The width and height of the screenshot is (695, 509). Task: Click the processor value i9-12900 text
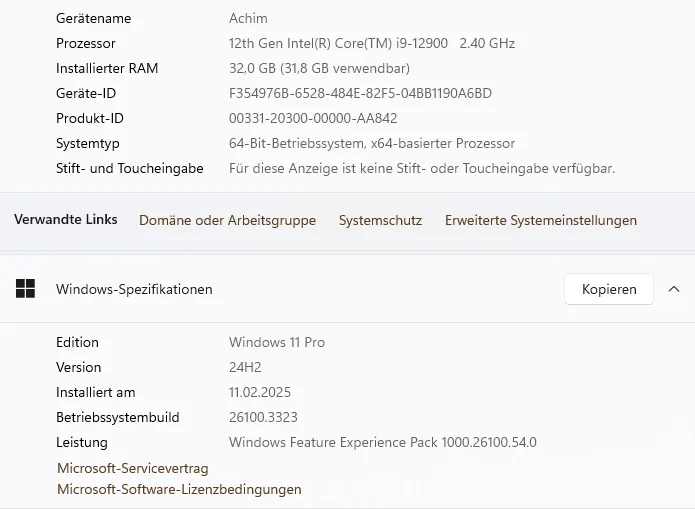pyautogui.click(x=371, y=43)
